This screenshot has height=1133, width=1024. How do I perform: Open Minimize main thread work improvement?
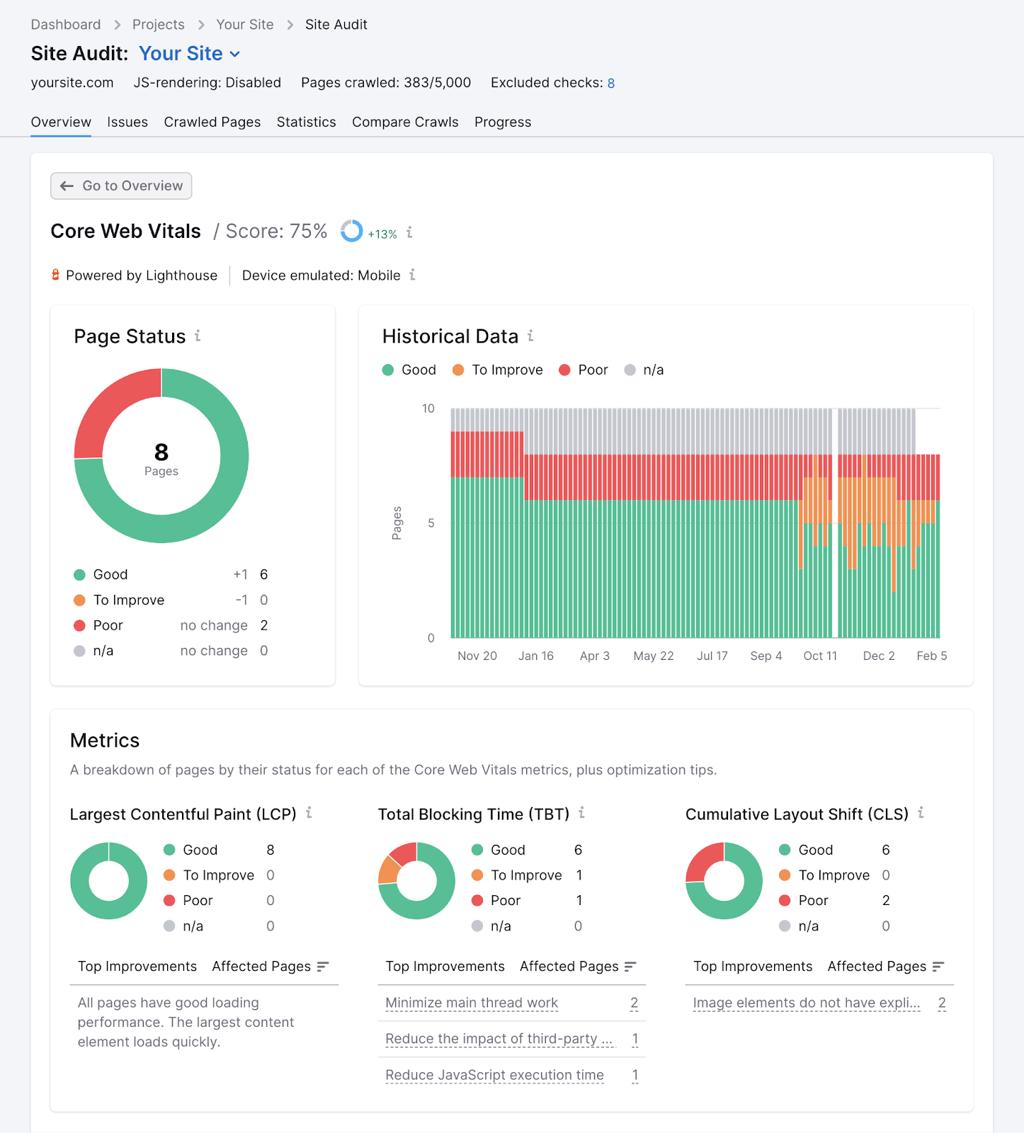click(x=471, y=1003)
